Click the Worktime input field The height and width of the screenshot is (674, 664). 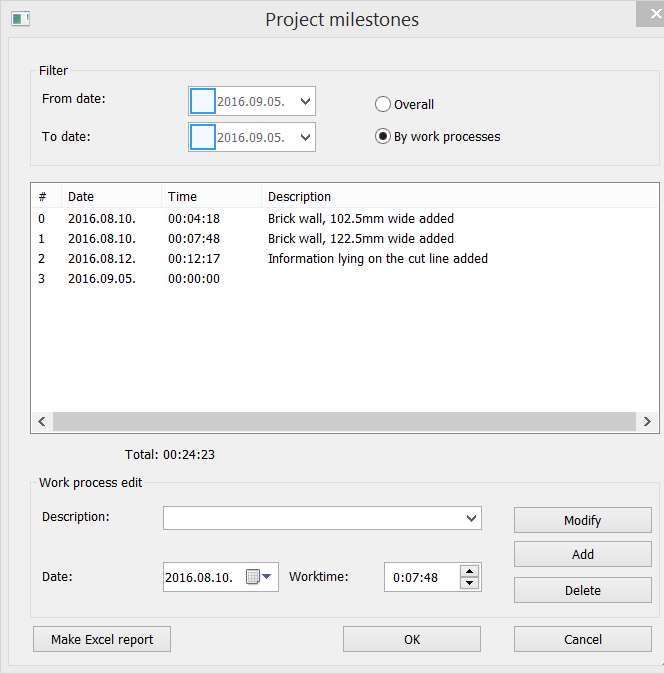click(x=421, y=577)
